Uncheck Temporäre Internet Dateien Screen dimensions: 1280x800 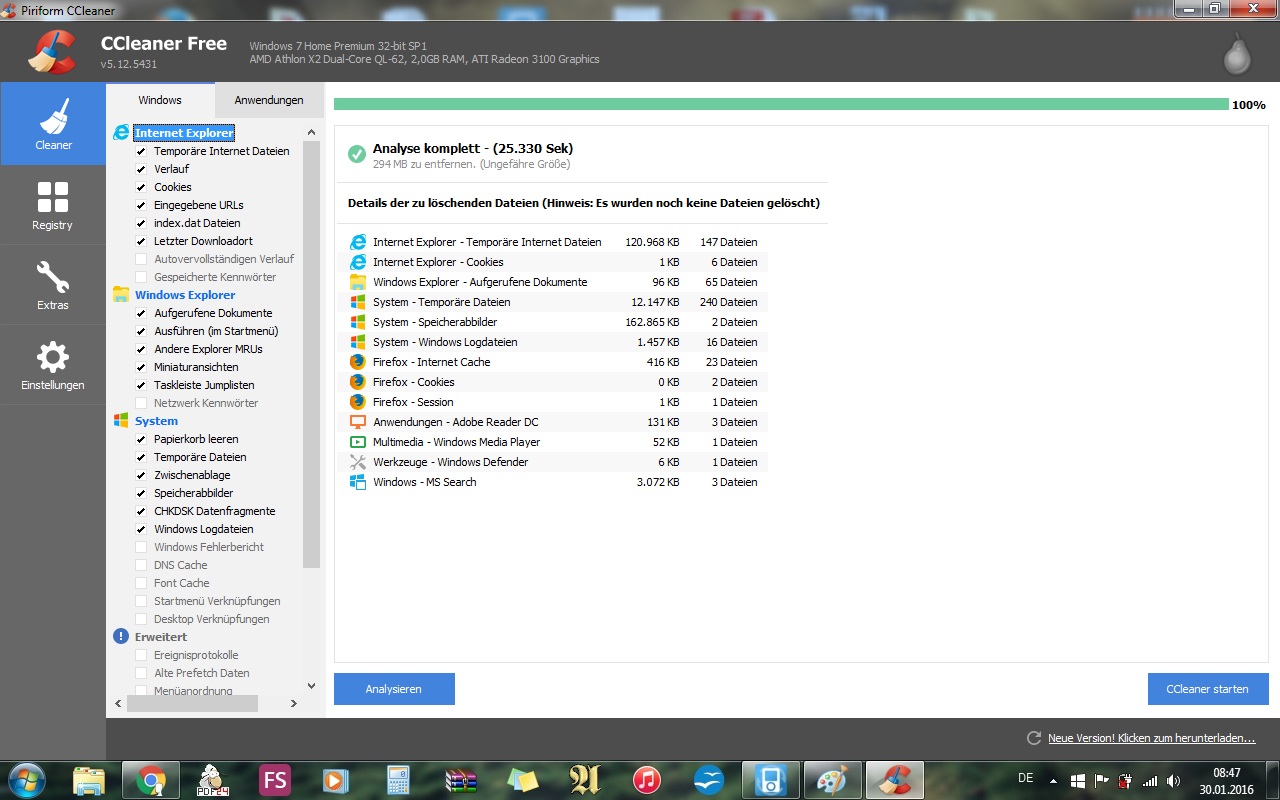[141, 151]
